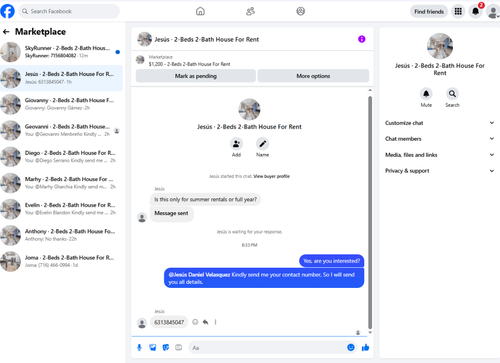Open the Friends icon in top navigation
The height and width of the screenshot is (363, 500).
250,11
